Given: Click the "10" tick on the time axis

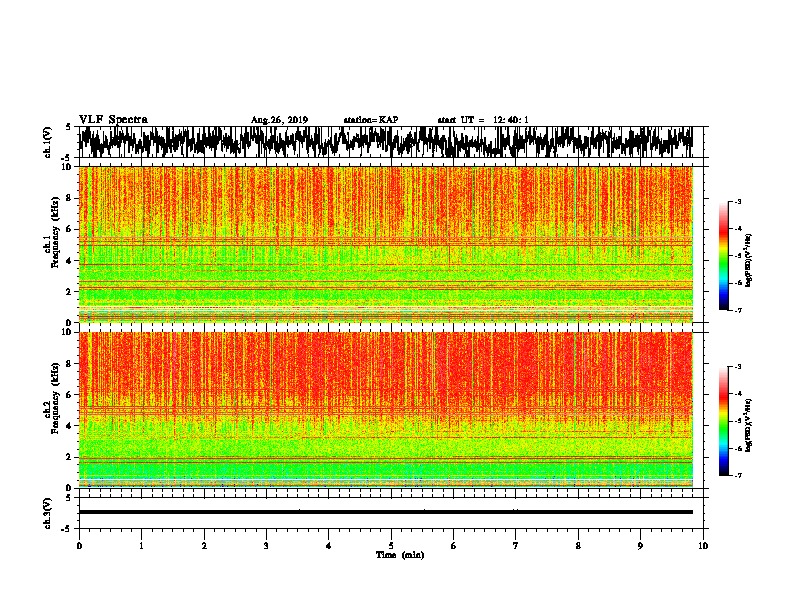Looking at the screenshot, I should (703, 546).
